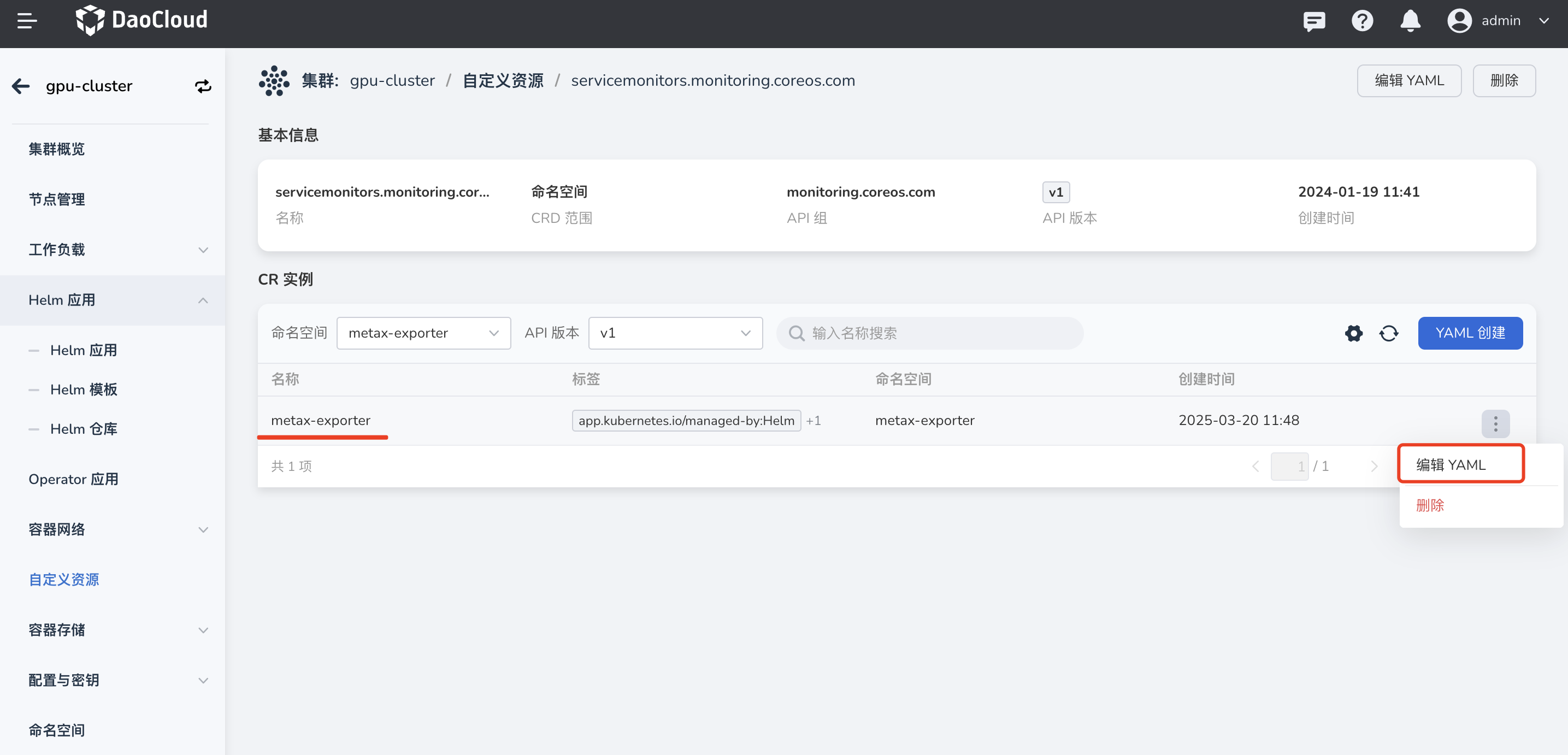This screenshot has height=755, width=1568.
Task: Toggle the hamburger sidebar menu icon
Action: click(27, 21)
